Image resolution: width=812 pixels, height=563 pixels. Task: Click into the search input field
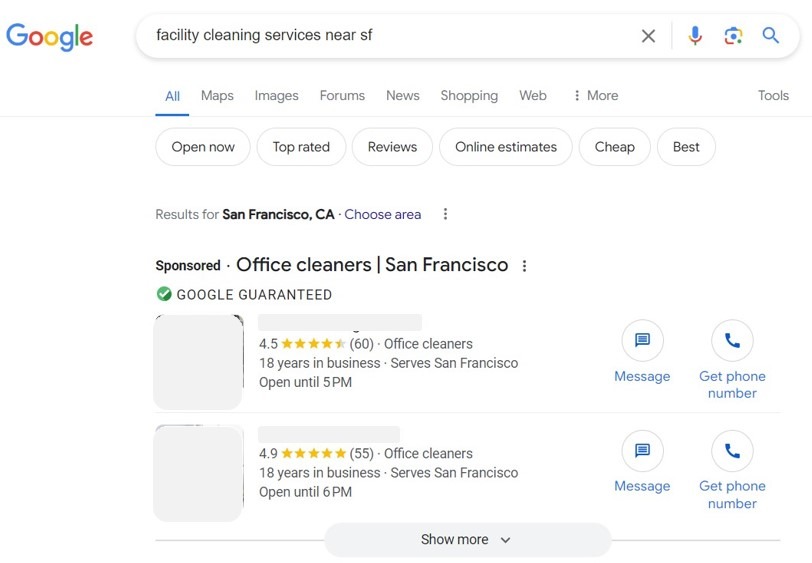click(x=394, y=35)
